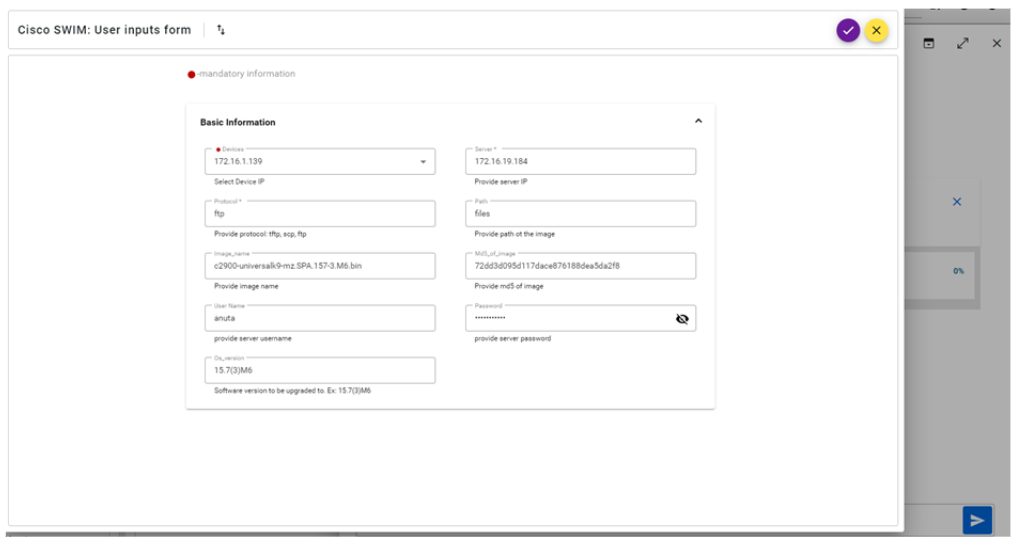Click the 'Provide protocol: tftp, scp, ftp' hint
Screen dimensions: 1016x540
click(x=260, y=234)
